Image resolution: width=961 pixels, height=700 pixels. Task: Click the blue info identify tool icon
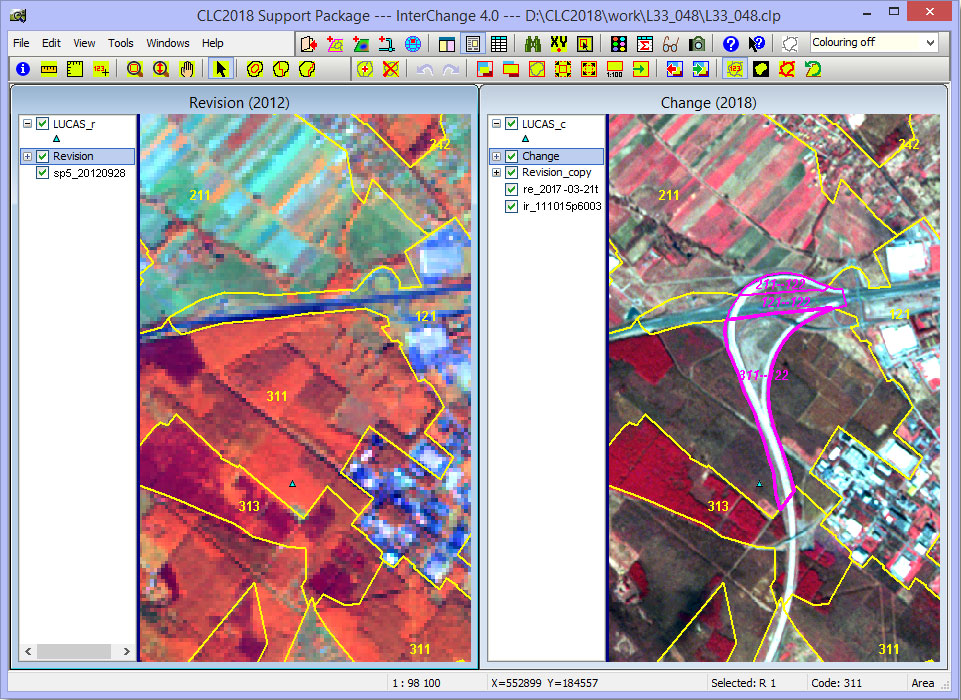pos(23,69)
